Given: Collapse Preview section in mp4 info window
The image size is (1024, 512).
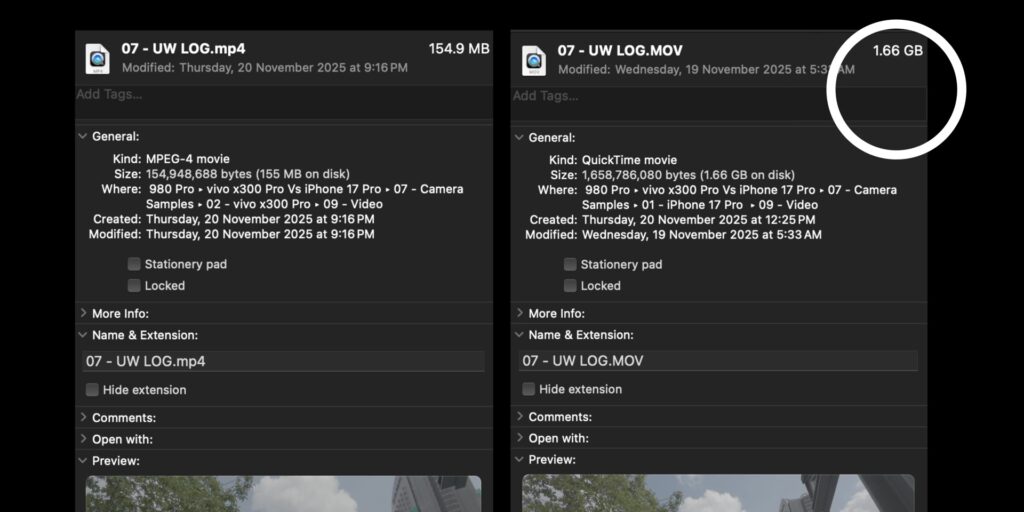Looking at the screenshot, I should pos(83,460).
